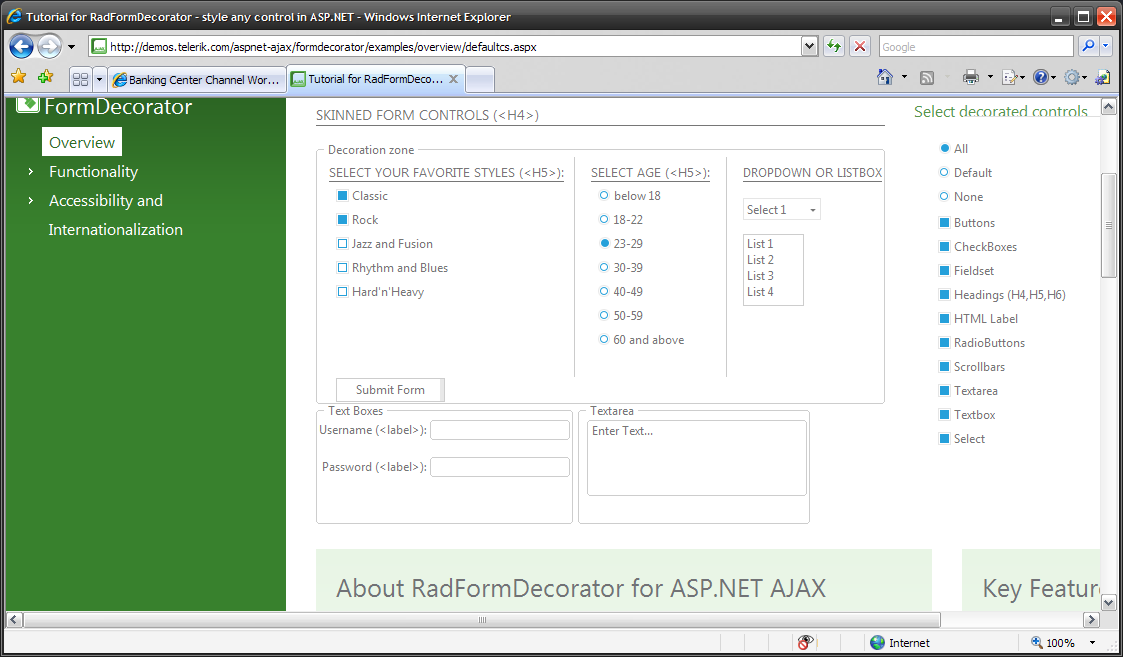The width and height of the screenshot is (1123, 657).
Task: Open the Overview menu item
Action: point(82,142)
